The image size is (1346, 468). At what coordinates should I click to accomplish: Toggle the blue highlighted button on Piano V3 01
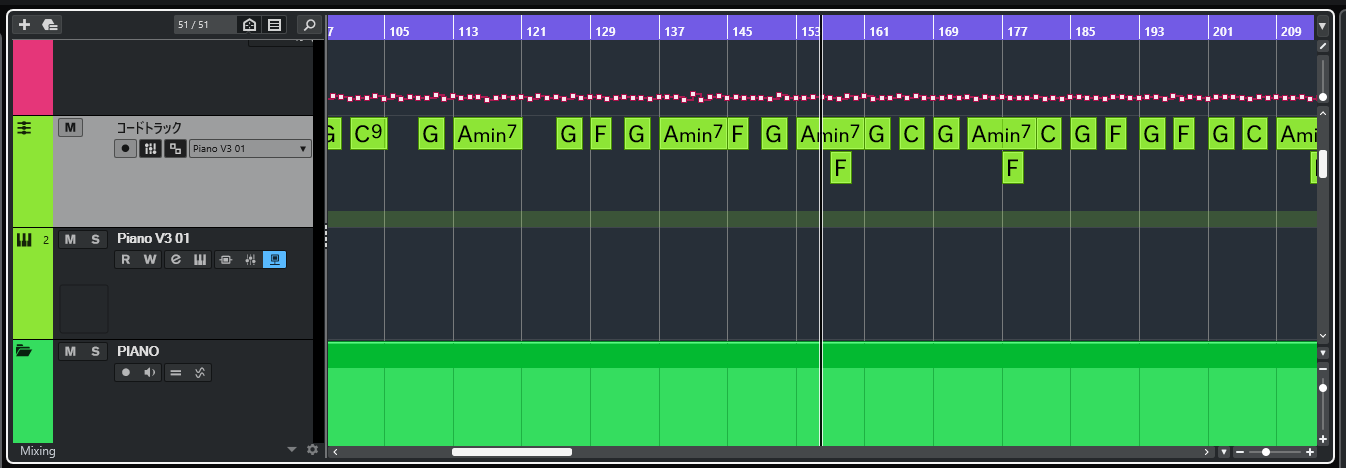274,260
